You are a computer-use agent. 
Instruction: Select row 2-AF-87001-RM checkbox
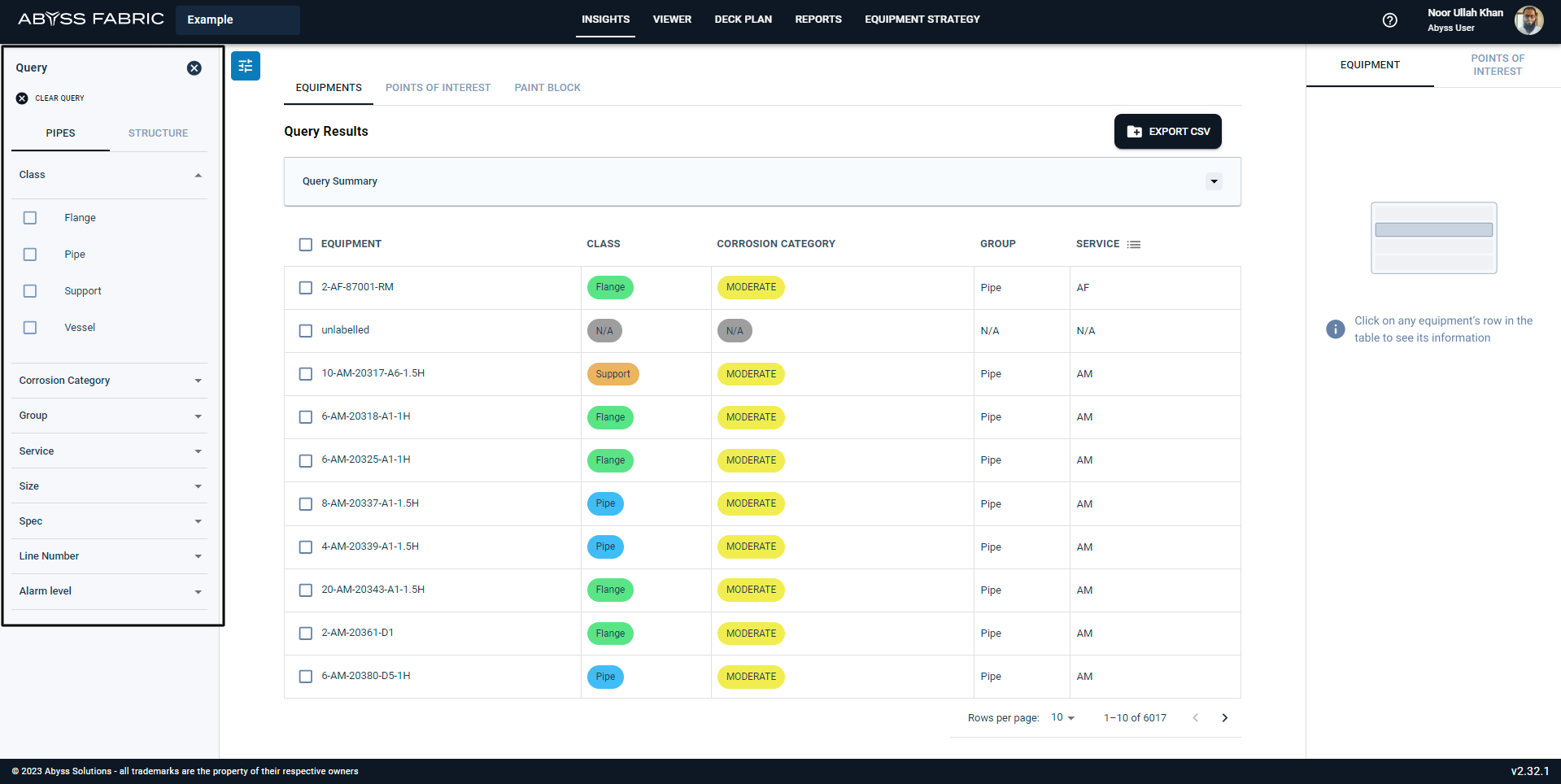[306, 288]
